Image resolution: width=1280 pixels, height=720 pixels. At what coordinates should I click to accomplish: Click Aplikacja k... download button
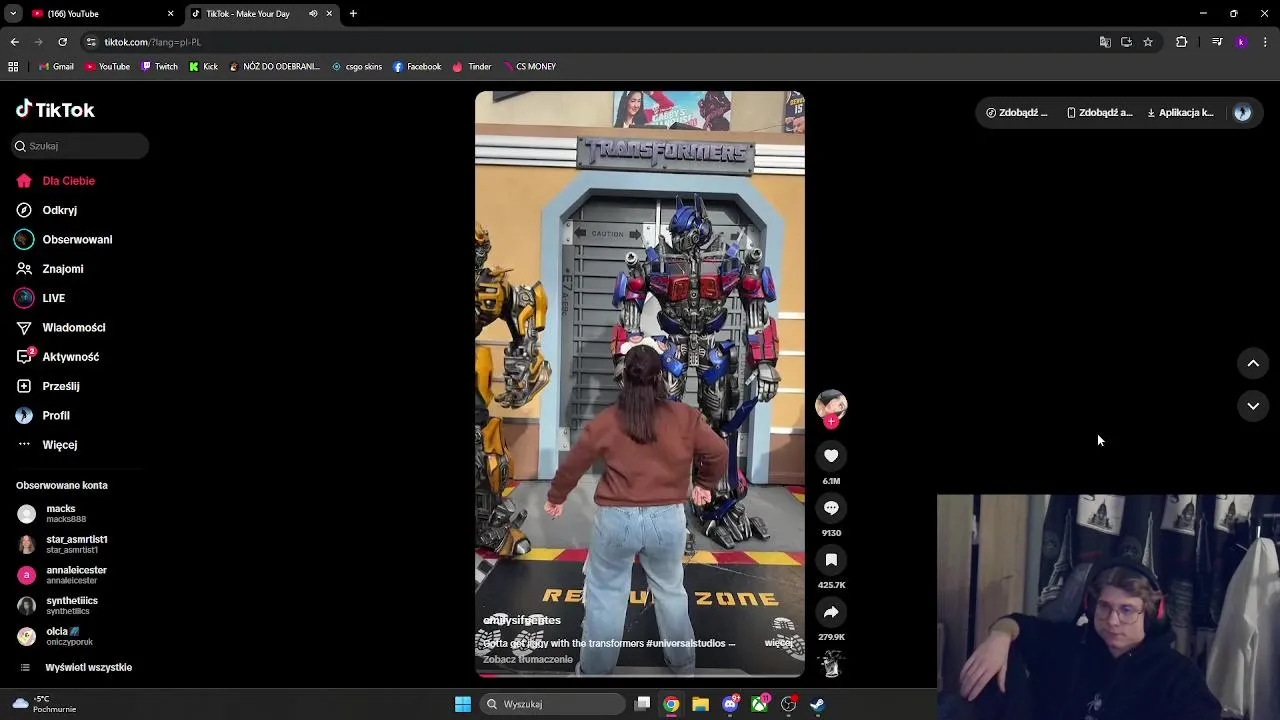point(1180,113)
